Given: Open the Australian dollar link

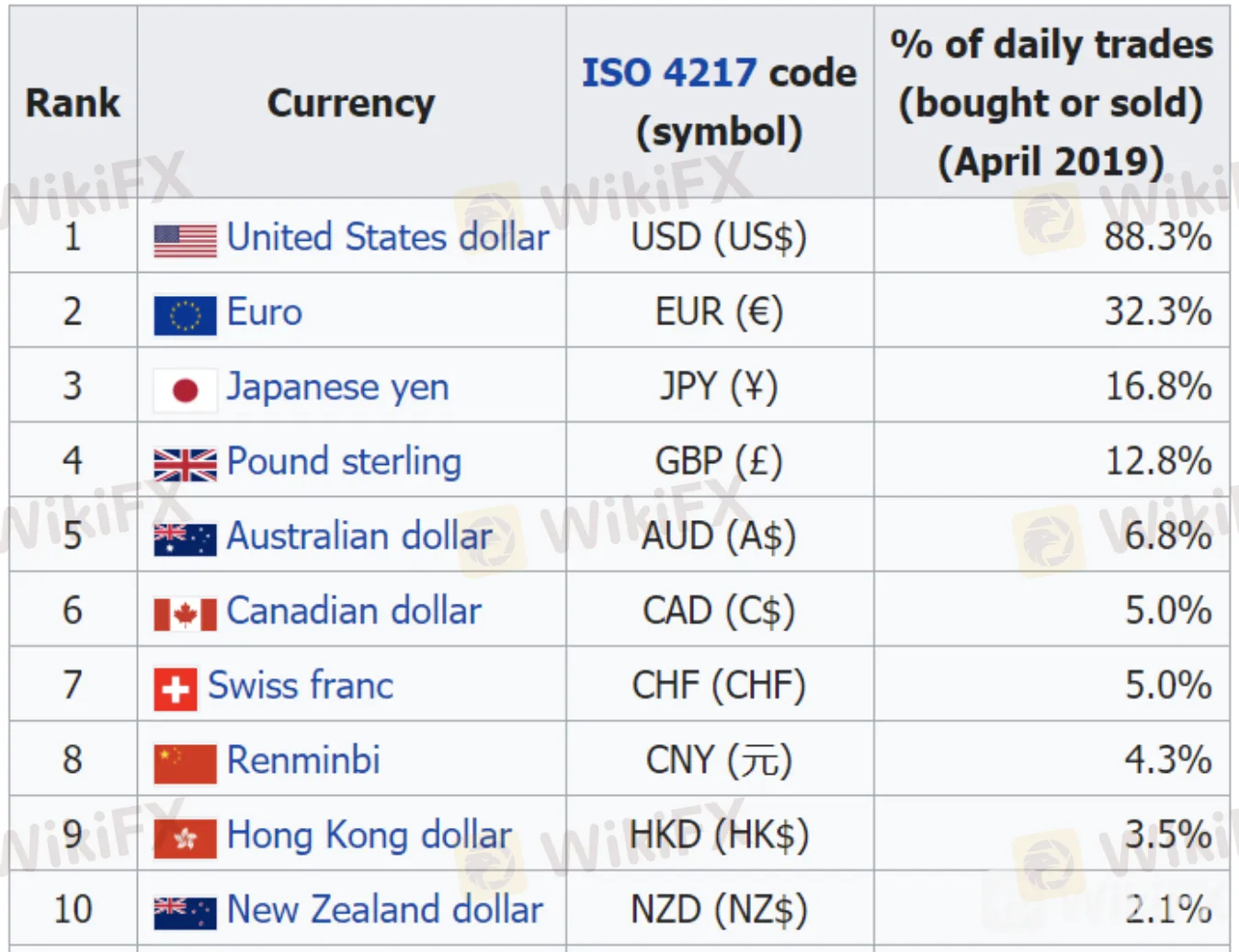Looking at the screenshot, I should coord(359,537).
